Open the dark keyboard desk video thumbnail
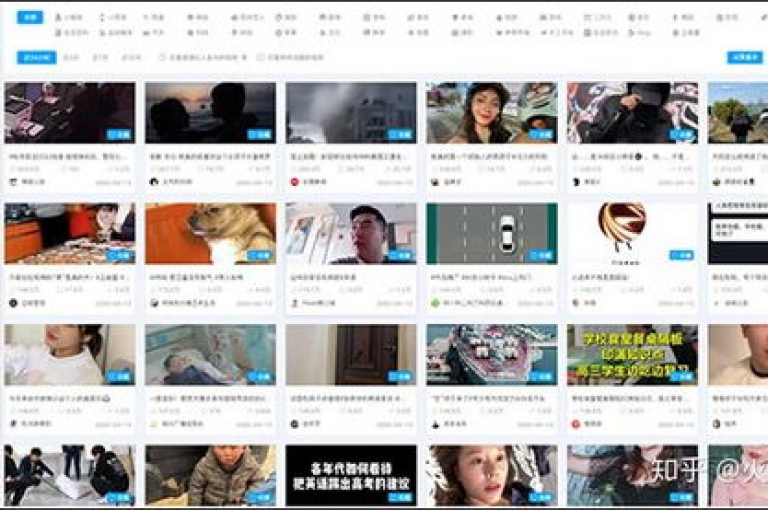Image resolution: width=768 pixels, height=510 pixels. (70, 113)
